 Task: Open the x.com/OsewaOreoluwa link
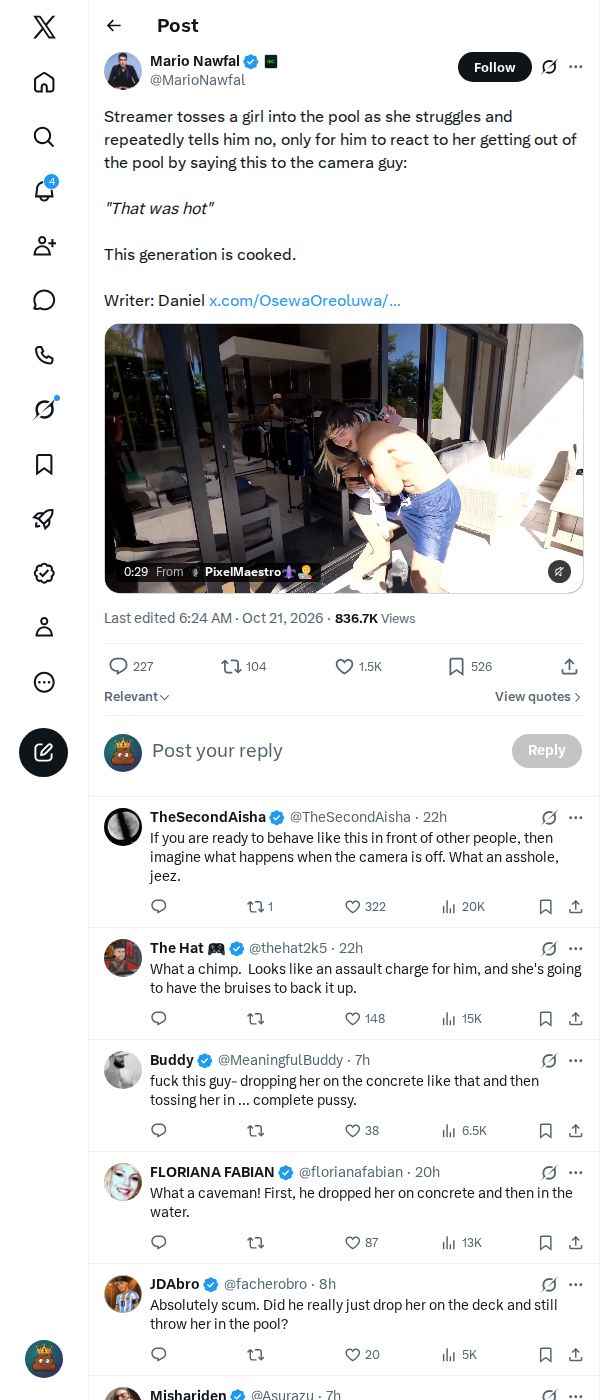point(305,300)
